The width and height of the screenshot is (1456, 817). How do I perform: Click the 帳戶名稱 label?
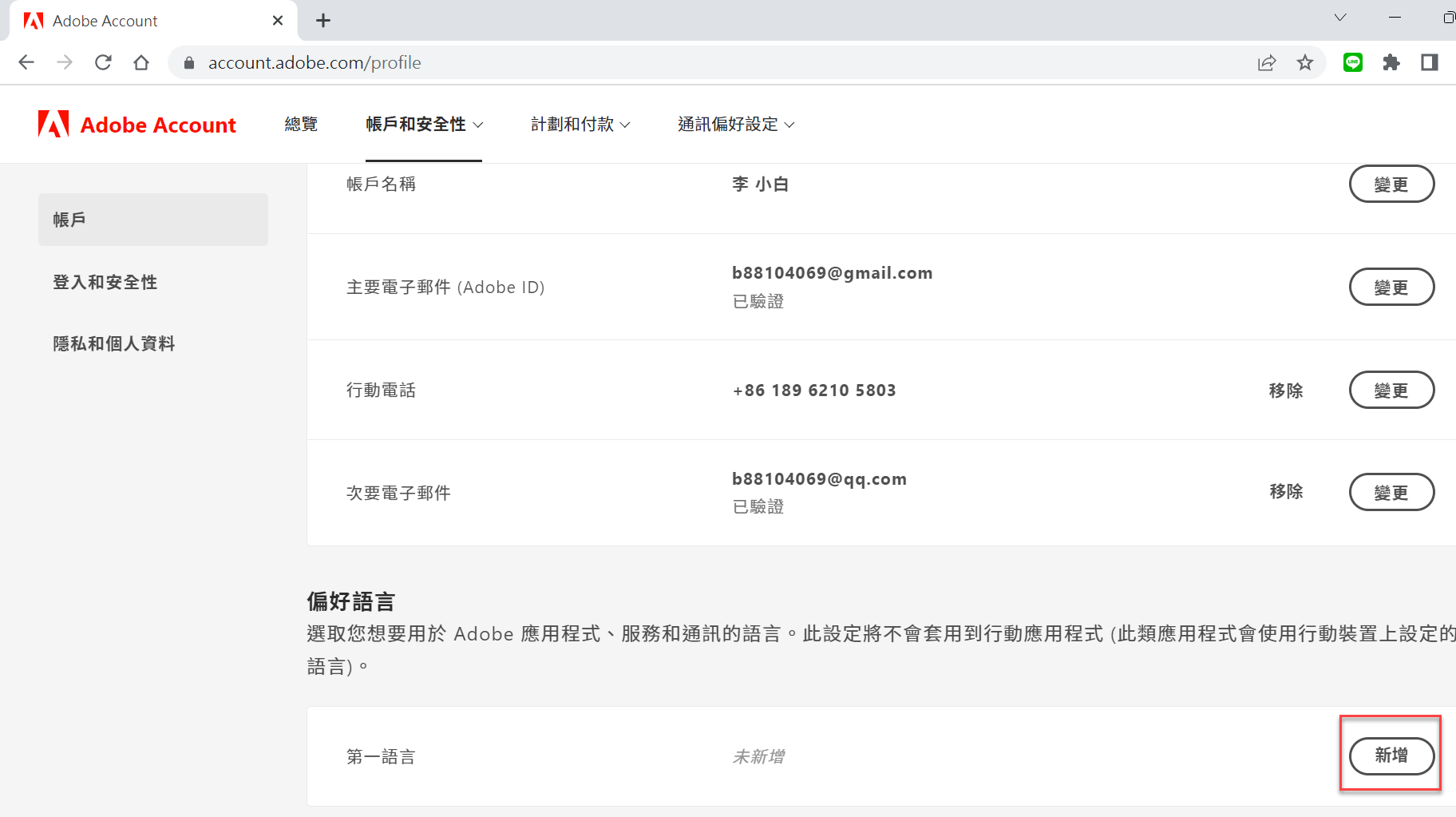[x=381, y=184]
